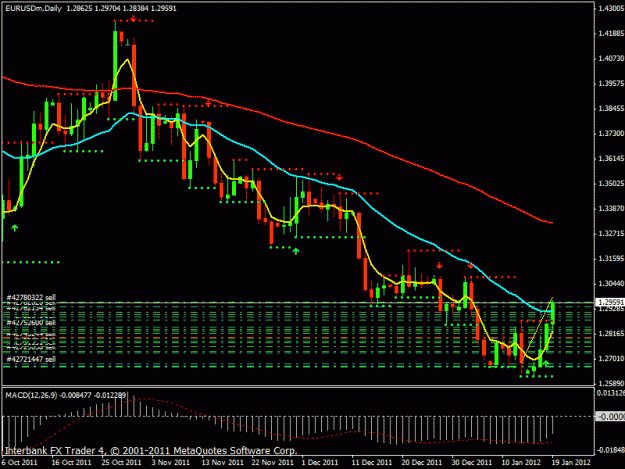625x469 pixels.
Task: Click the 1.27010 price axis label
Action: coord(611,359)
